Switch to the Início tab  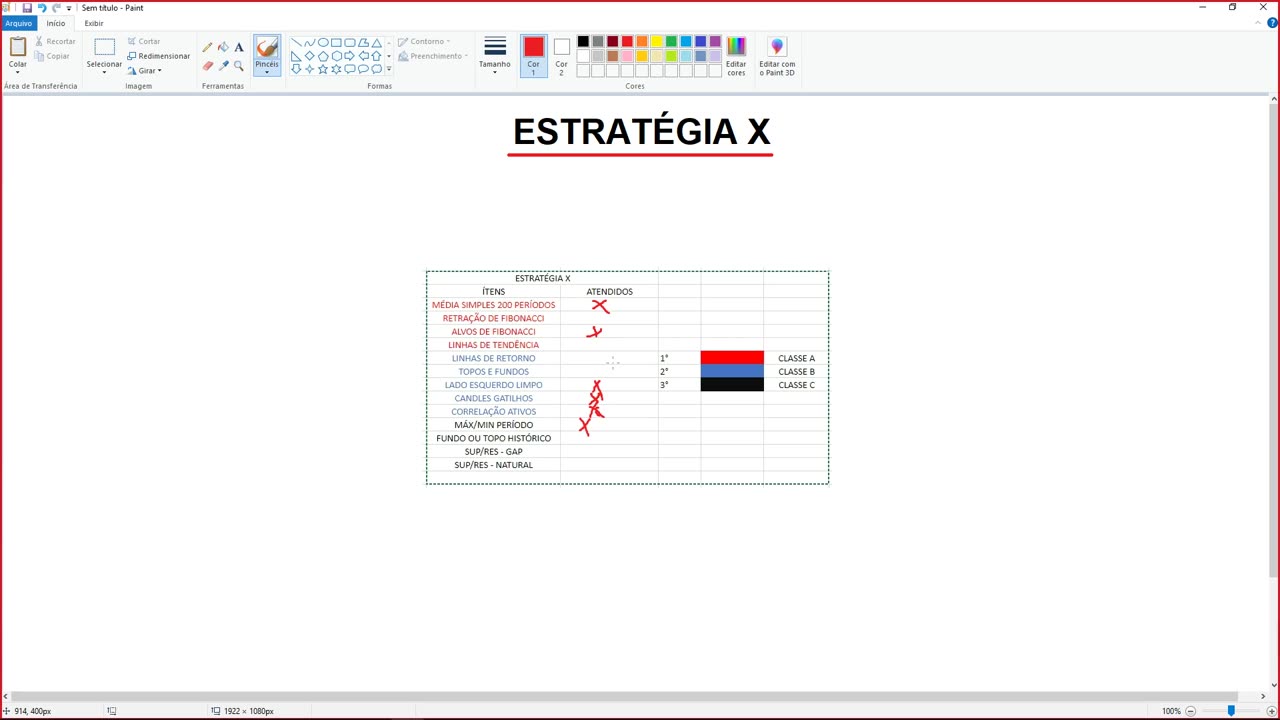pos(56,23)
